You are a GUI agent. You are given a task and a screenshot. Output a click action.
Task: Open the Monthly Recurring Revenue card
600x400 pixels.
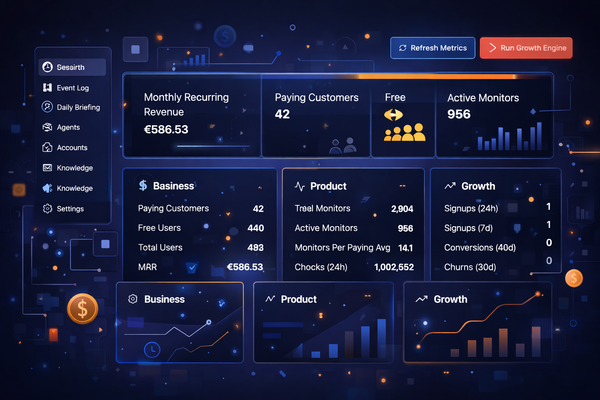pos(192,116)
